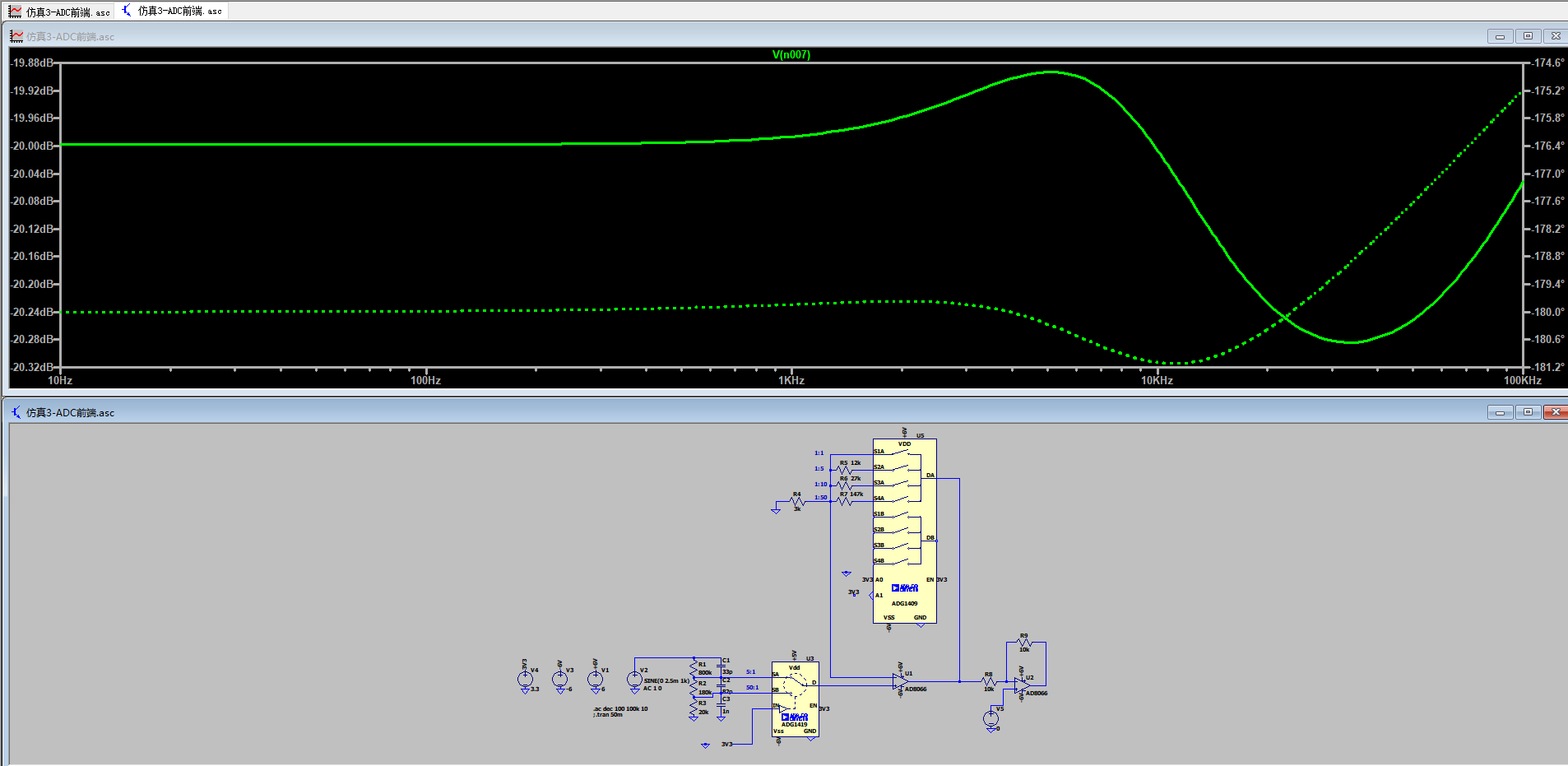Click the 50:1 net label
Image resolution: width=1568 pixels, height=766 pixels.
point(752,687)
